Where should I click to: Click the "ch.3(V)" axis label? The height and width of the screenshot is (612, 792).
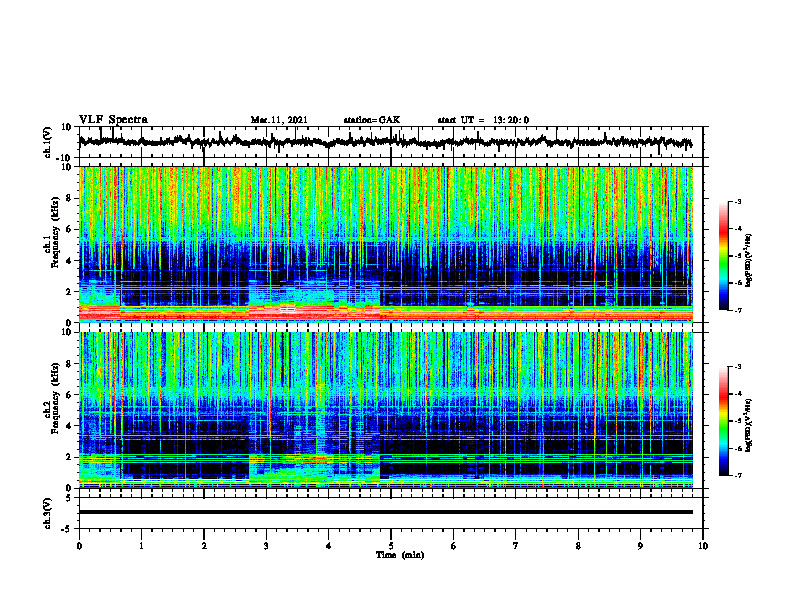[48, 513]
